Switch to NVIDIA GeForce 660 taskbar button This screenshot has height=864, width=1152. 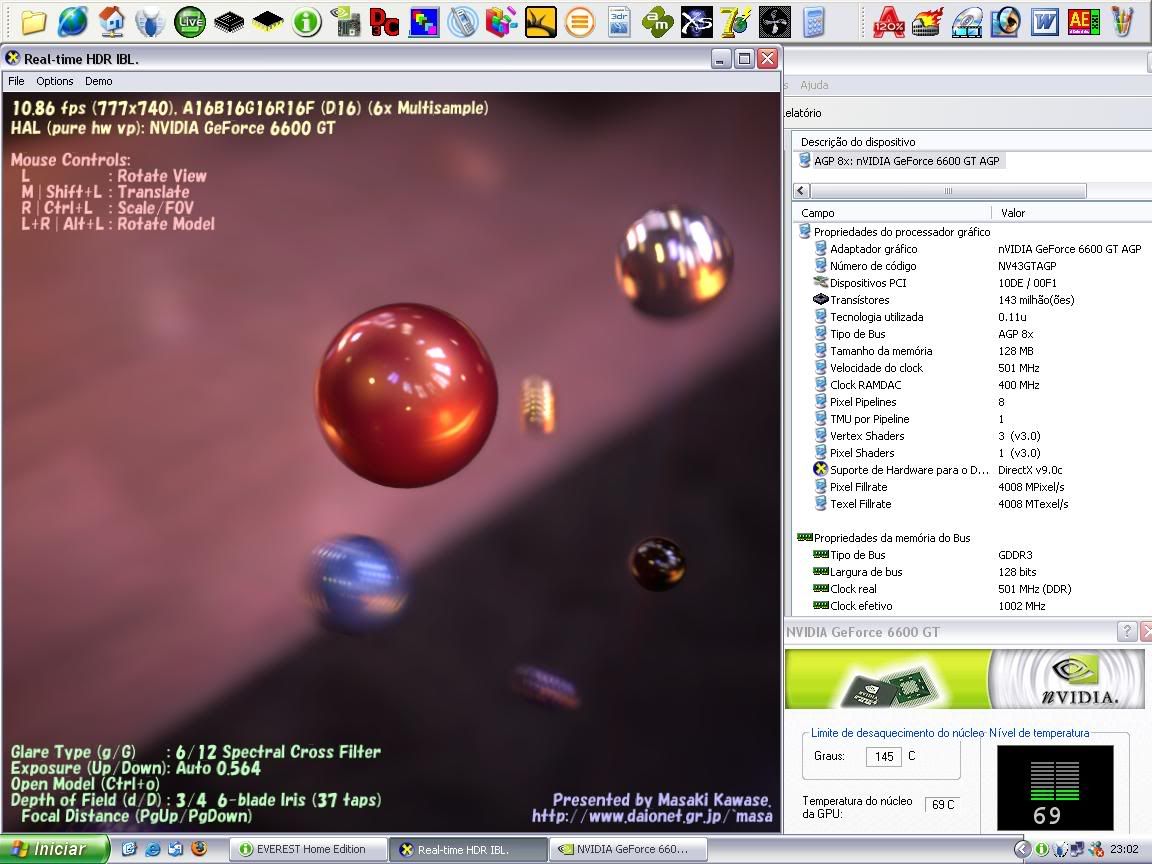pos(627,849)
